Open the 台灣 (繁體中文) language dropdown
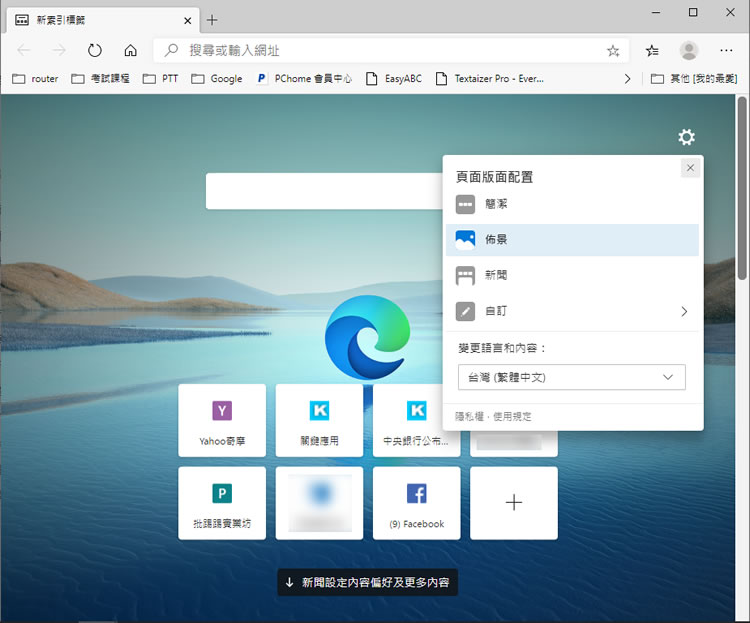Image resolution: width=750 pixels, height=623 pixels. click(x=572, y=378)
